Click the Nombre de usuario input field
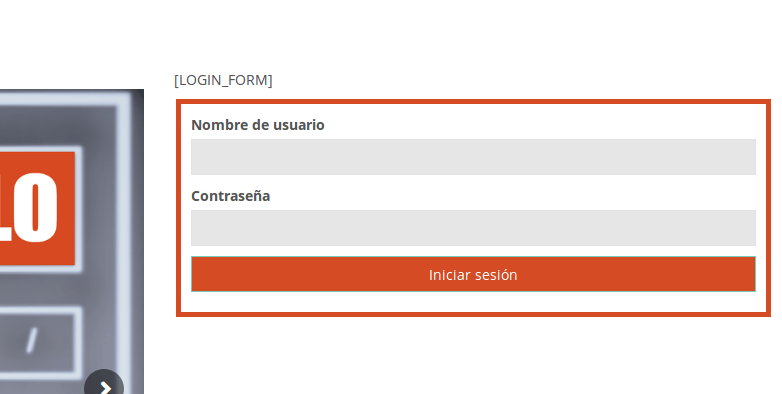 473,157
